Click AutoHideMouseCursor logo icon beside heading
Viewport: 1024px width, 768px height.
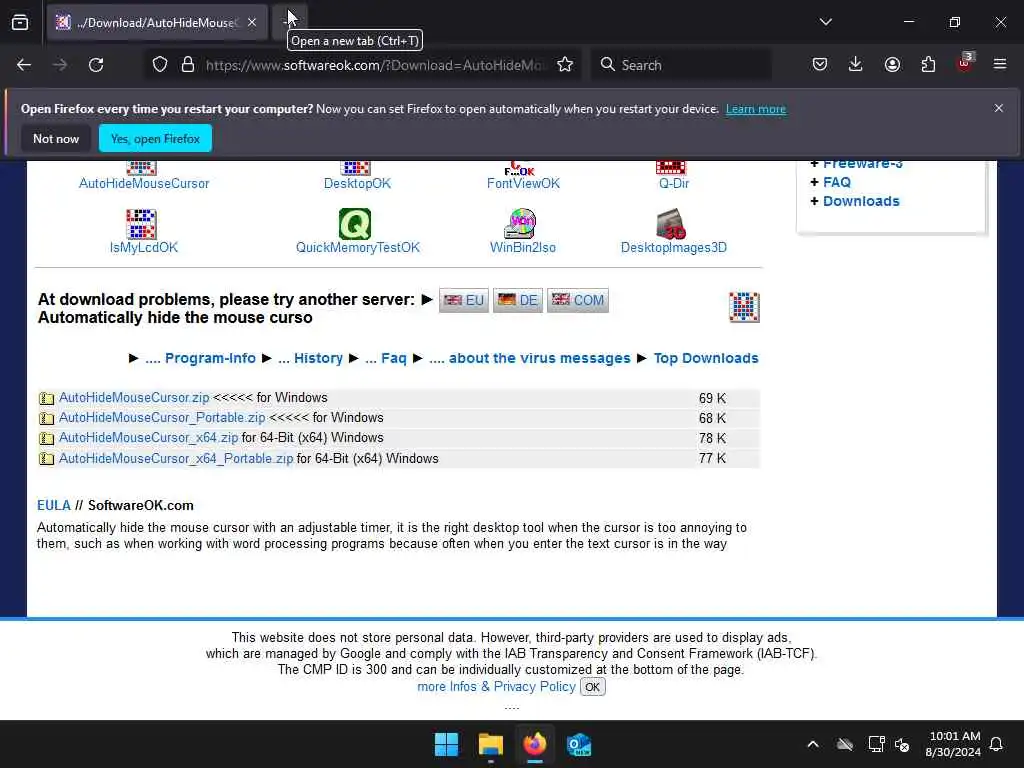744,307
